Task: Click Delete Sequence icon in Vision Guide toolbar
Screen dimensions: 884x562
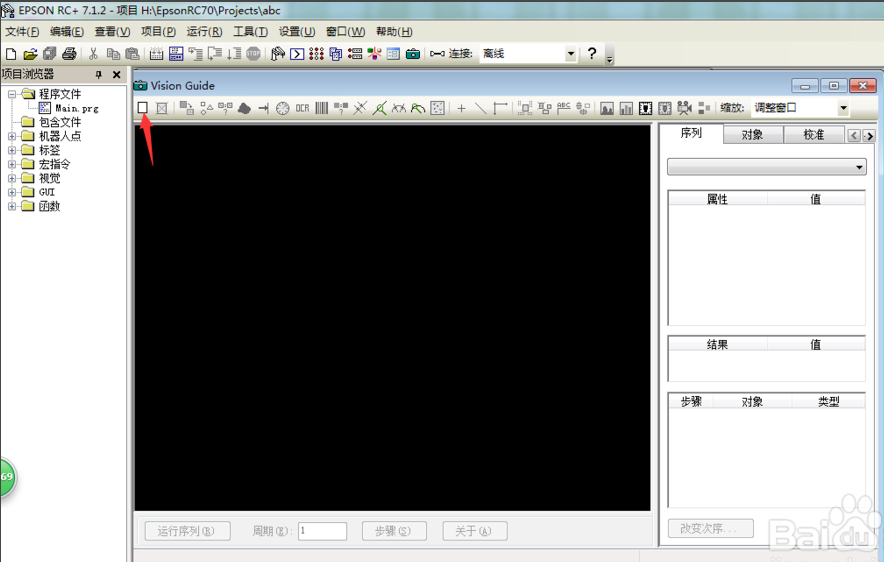Action: (x=162, y=108)
